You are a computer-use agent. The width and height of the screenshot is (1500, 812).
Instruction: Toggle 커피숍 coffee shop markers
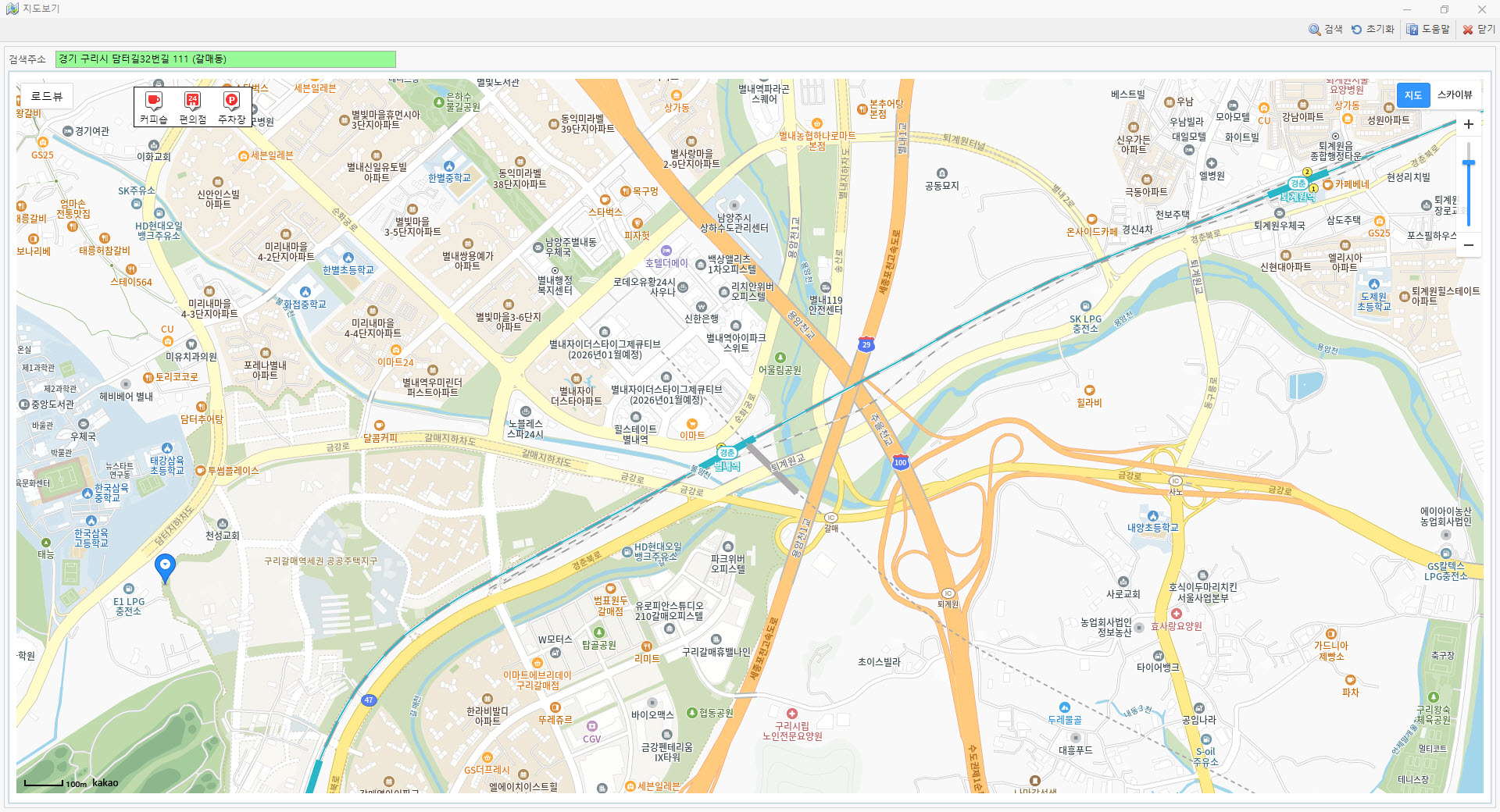[x=154, y=107]
